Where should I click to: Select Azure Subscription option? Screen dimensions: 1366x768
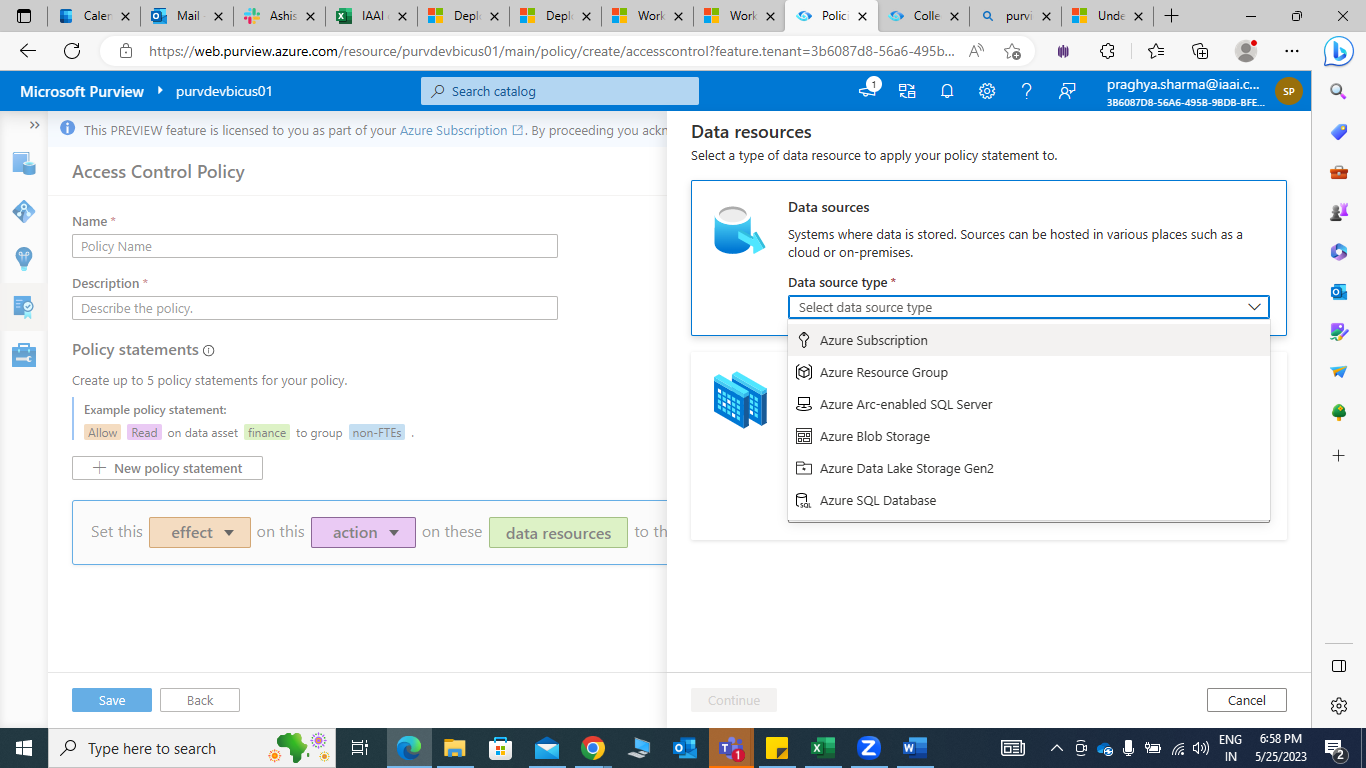tap(1029, 340)
